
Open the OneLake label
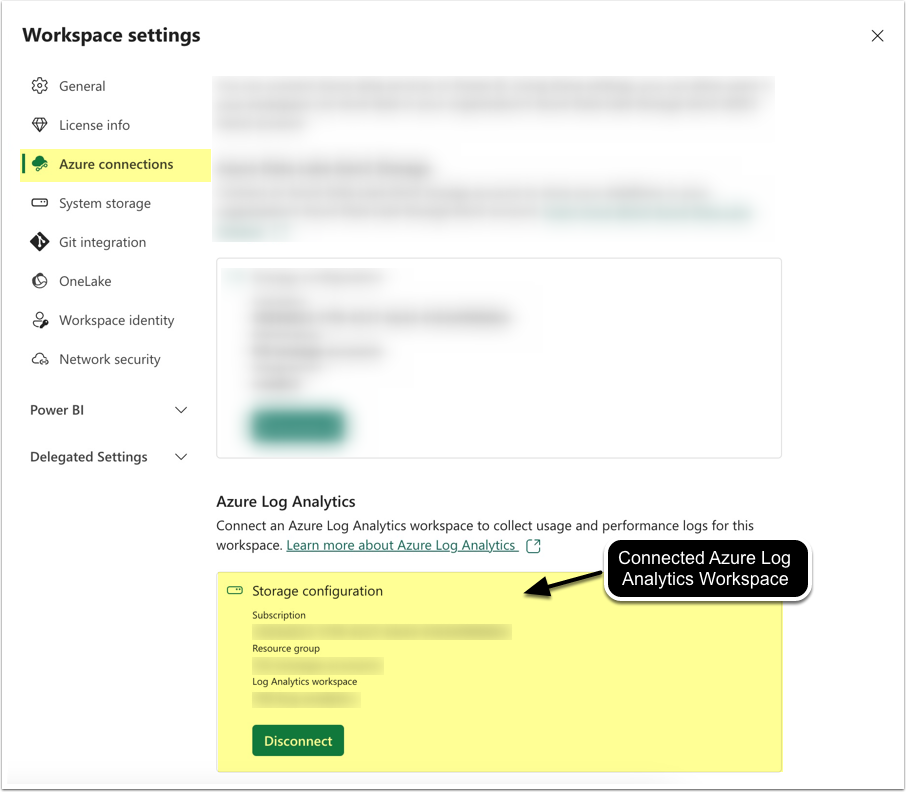[85, 281]
